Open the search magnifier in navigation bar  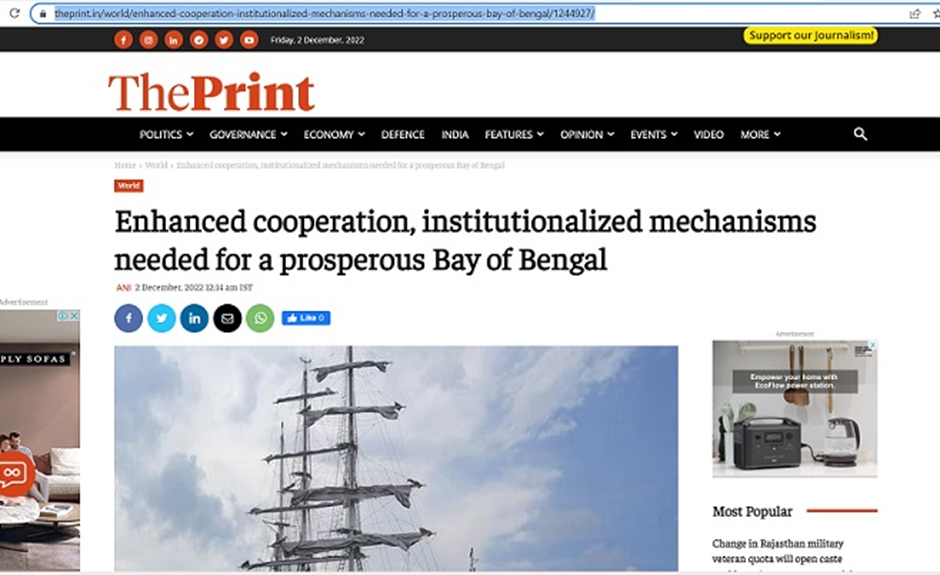tap(860, 134)
